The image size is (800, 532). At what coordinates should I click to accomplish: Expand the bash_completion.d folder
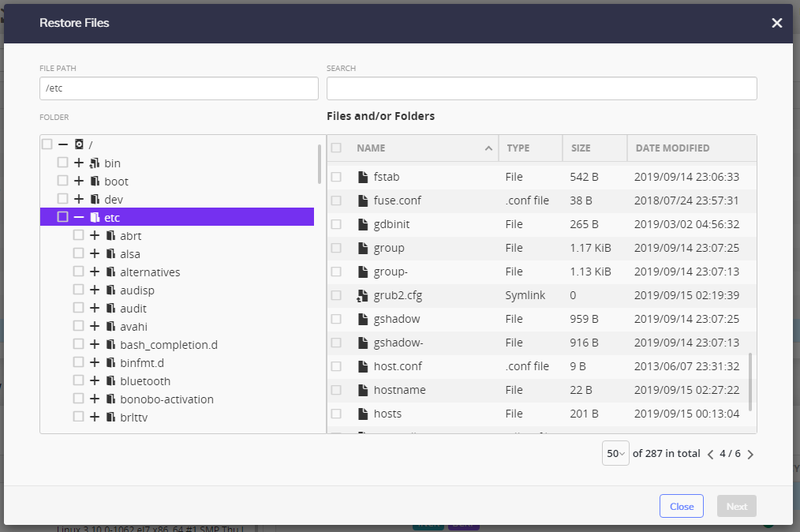[94, 344]
